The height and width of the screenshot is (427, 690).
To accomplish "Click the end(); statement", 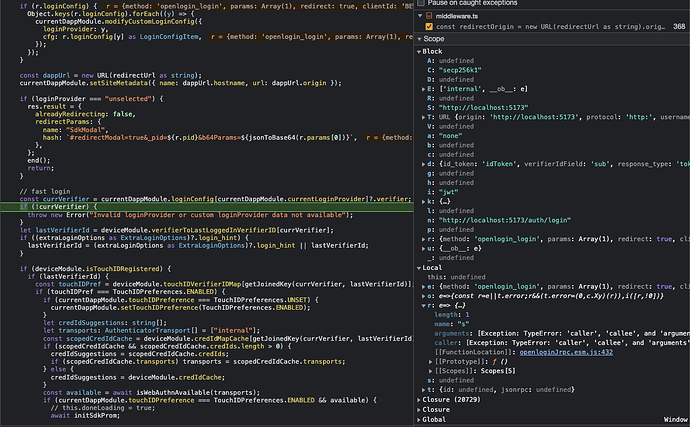I will (x=39, y=160).
